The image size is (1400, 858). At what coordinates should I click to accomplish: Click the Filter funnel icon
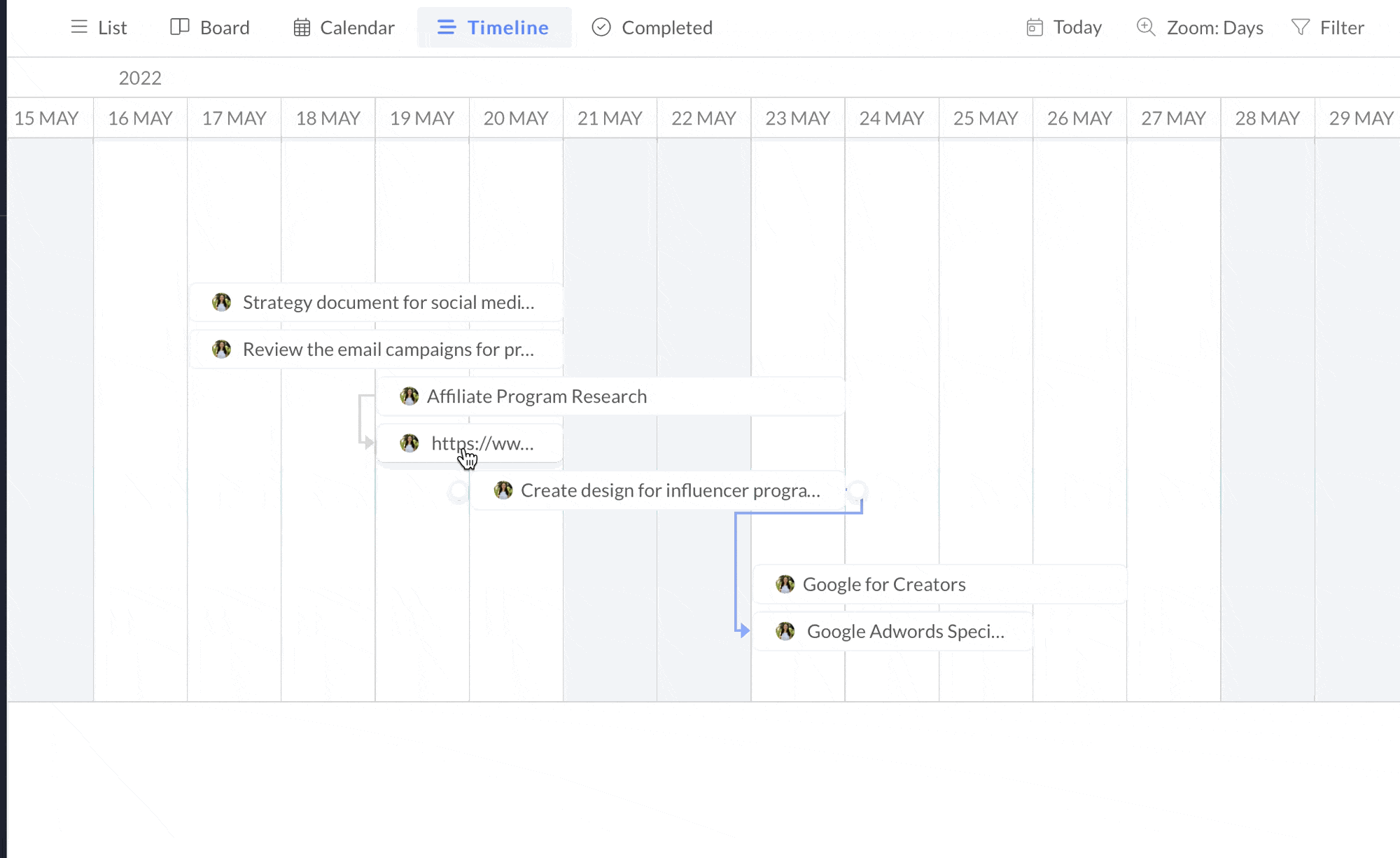point(1301,27)
